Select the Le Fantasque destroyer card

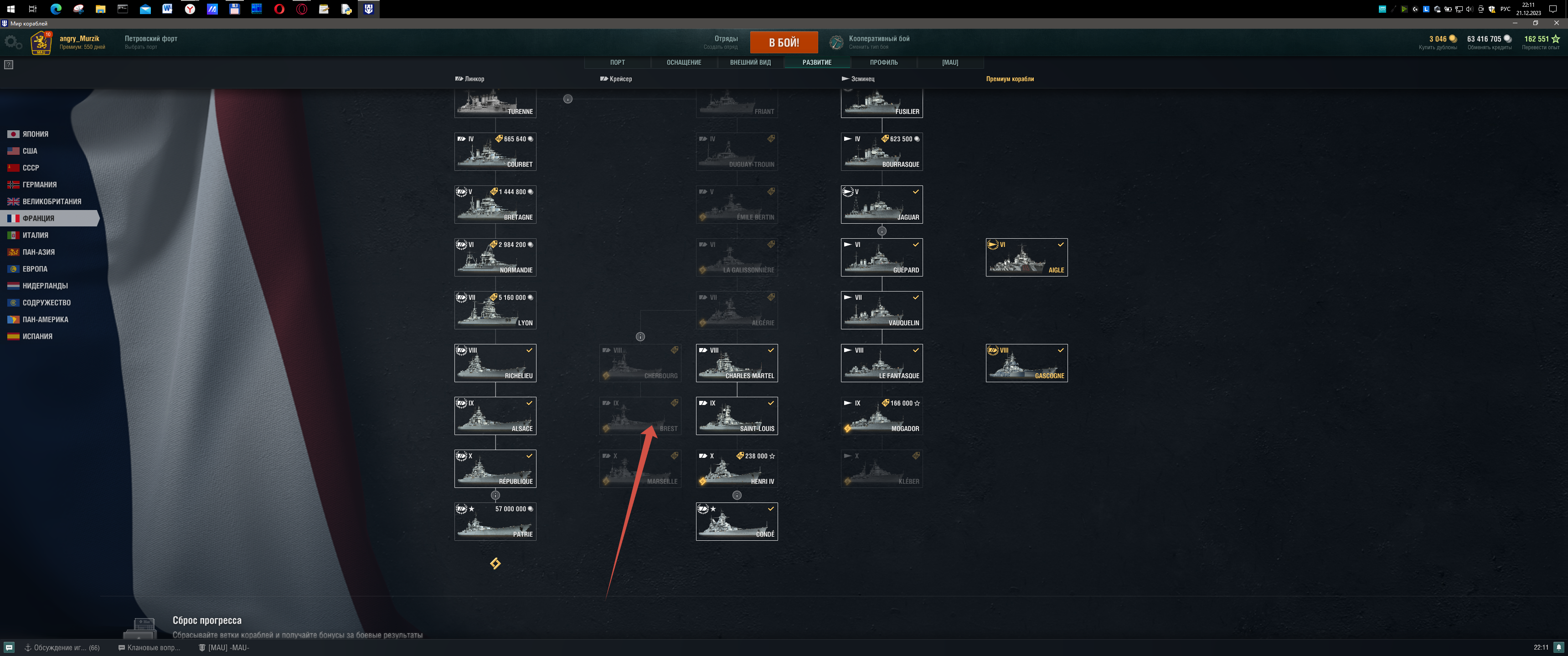882,363
